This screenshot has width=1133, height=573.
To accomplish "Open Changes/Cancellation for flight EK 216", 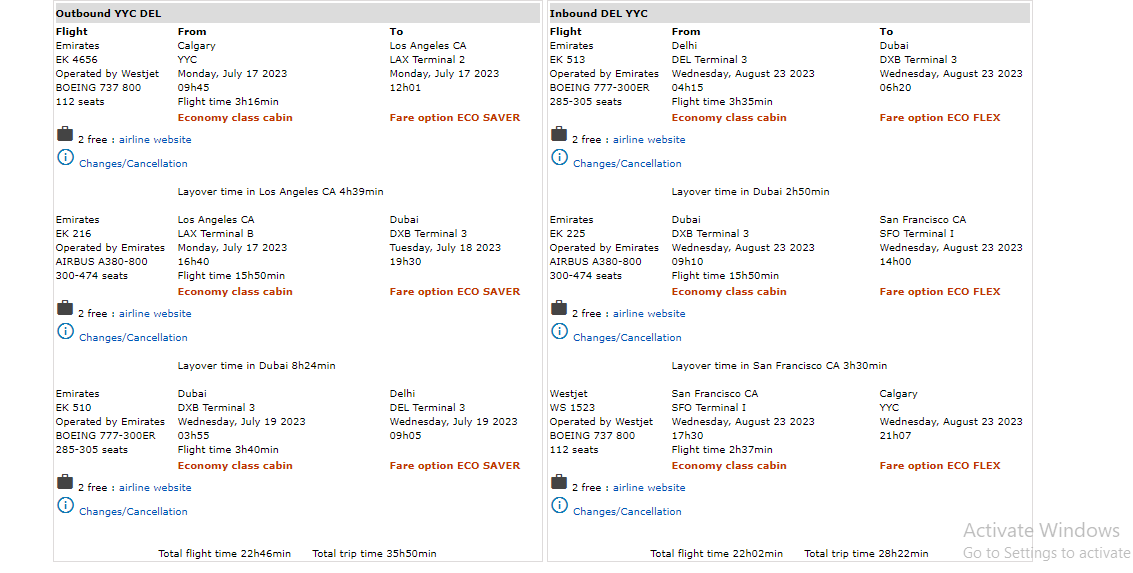I will coord(133,338).
